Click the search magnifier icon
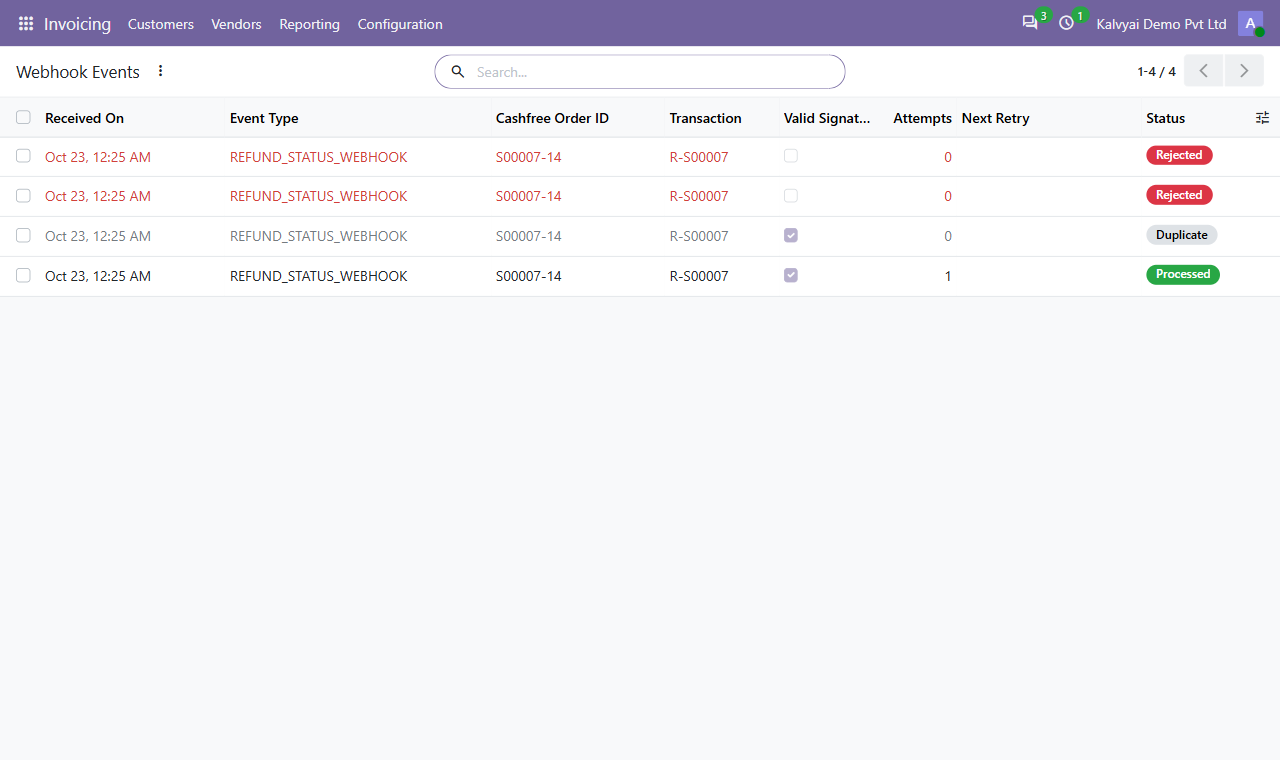Image resolution: width=1280 pixels, height=760 pixels. pos(458,72)
